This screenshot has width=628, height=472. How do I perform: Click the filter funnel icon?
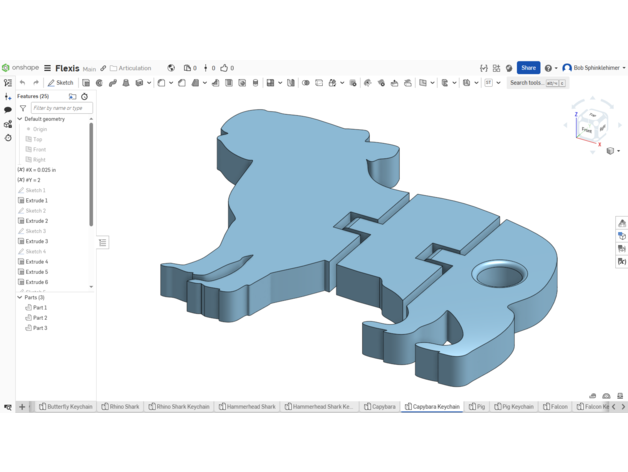(23, 108)
